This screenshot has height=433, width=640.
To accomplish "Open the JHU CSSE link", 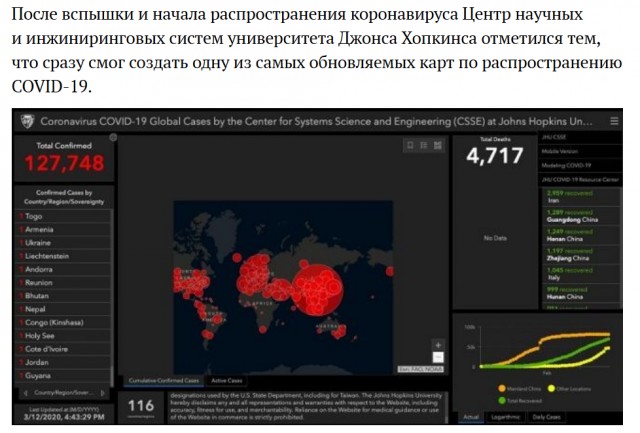I will (580, 137).
